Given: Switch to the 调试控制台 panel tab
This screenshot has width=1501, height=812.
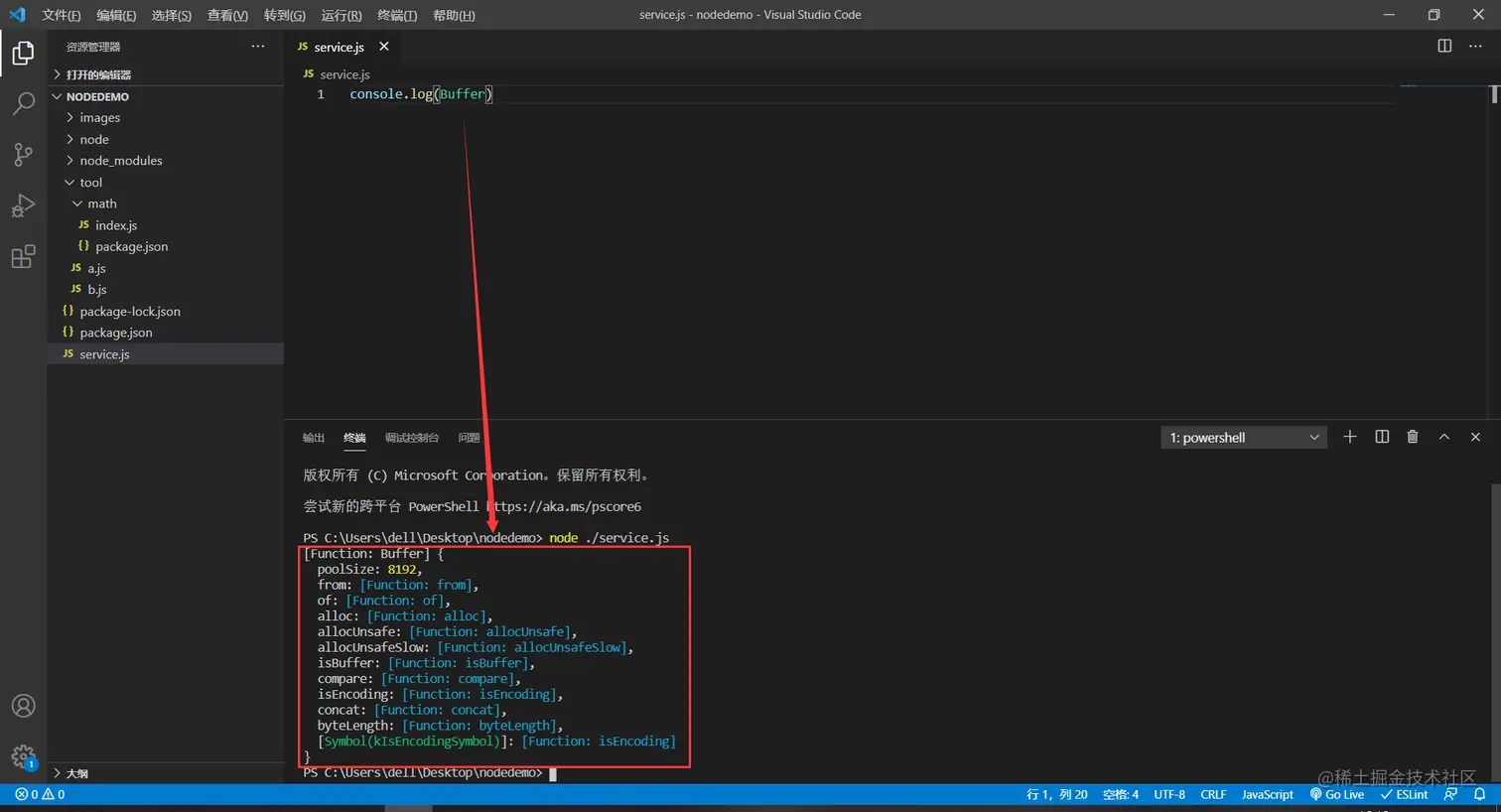Looking at the screenshot, I should tap(412, 438).
